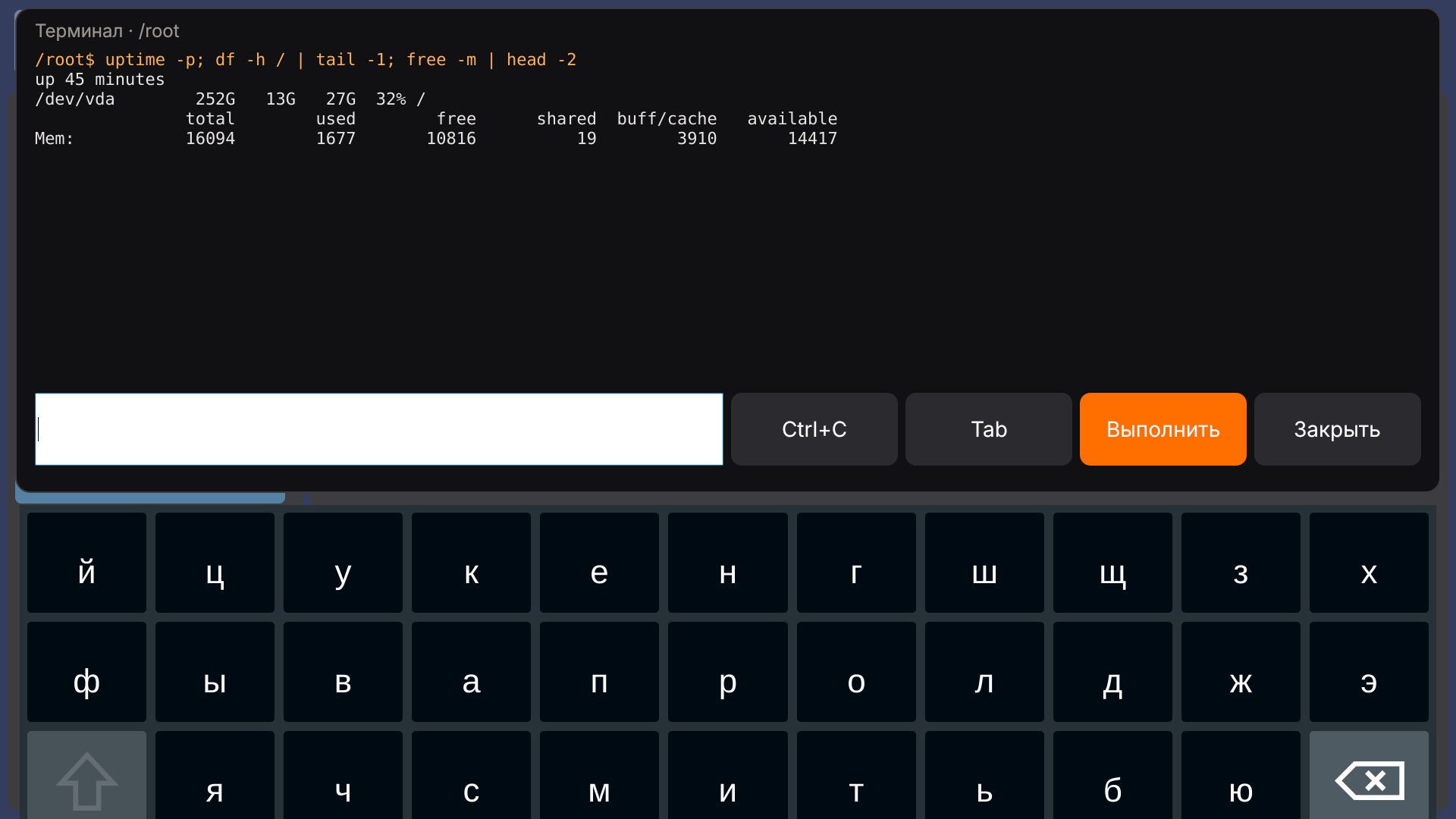Image resolution: width=1456 pixels, height=819 pixels.
Task: Tap the к key
Action: coord(471,563)
